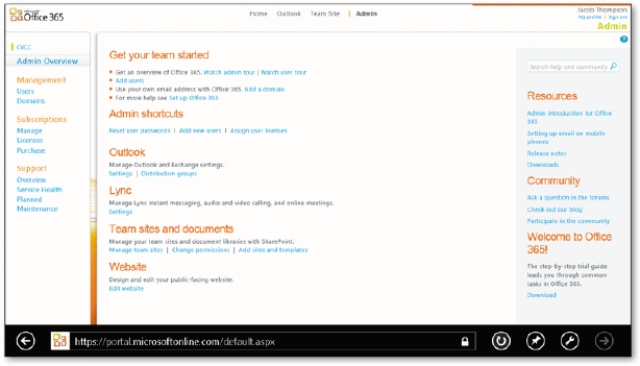The width and height of the screenshot is (640, 366).
Task: Open Planned Maintenance under Support
Action: click(37, 204)
